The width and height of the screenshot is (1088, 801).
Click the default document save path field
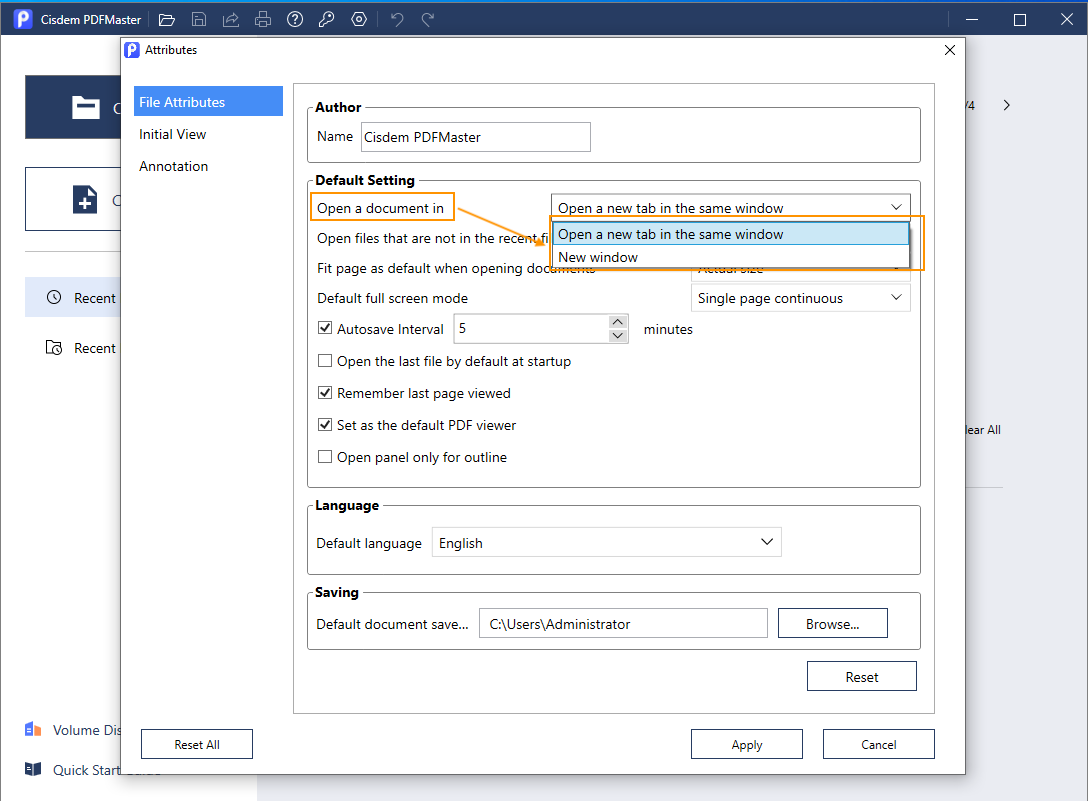(623, 623)
